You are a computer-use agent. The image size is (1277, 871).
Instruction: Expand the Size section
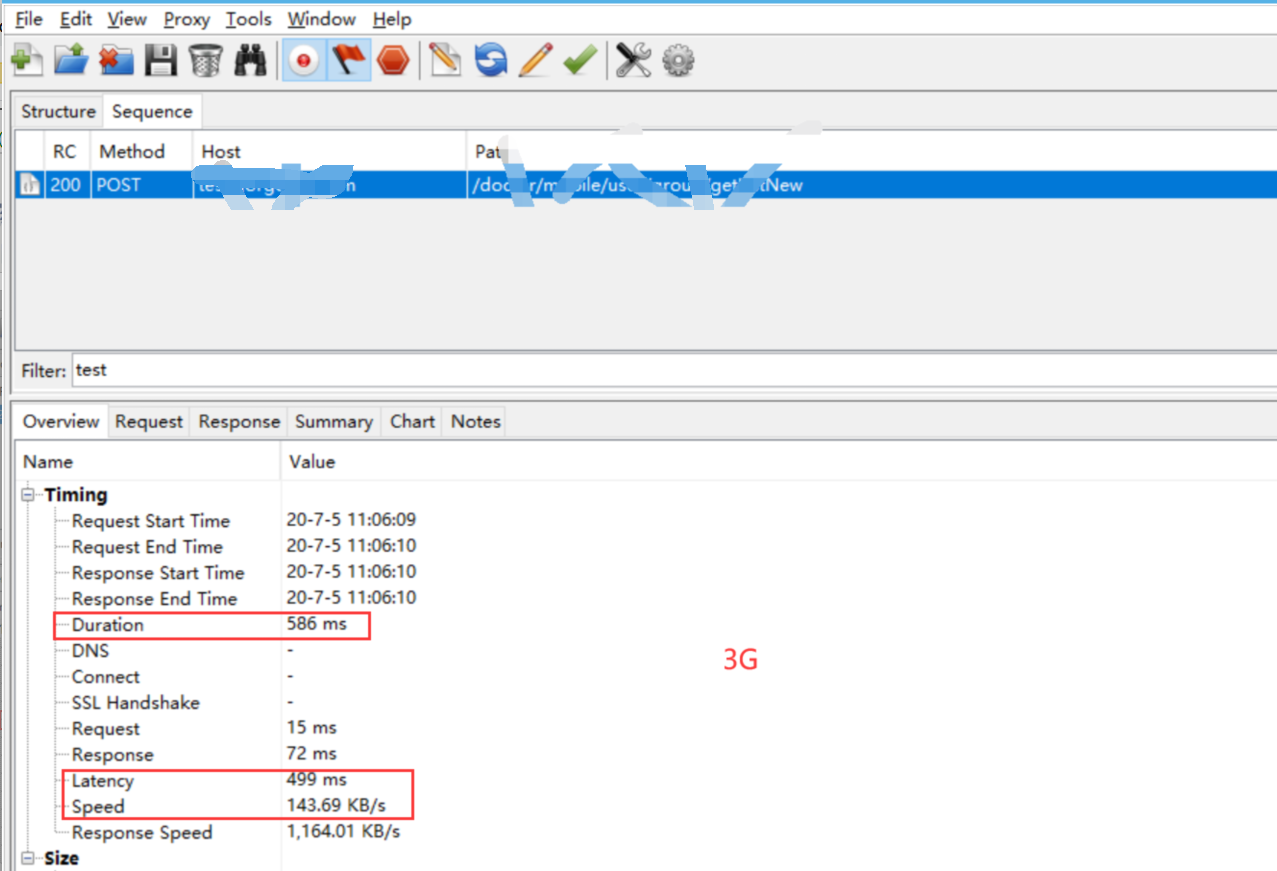pos(29,859)
